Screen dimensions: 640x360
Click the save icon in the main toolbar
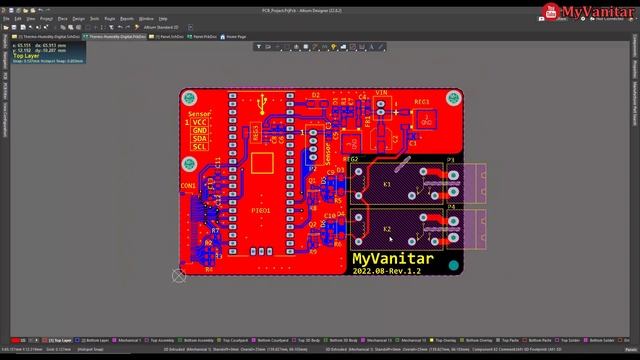(14, 27)
